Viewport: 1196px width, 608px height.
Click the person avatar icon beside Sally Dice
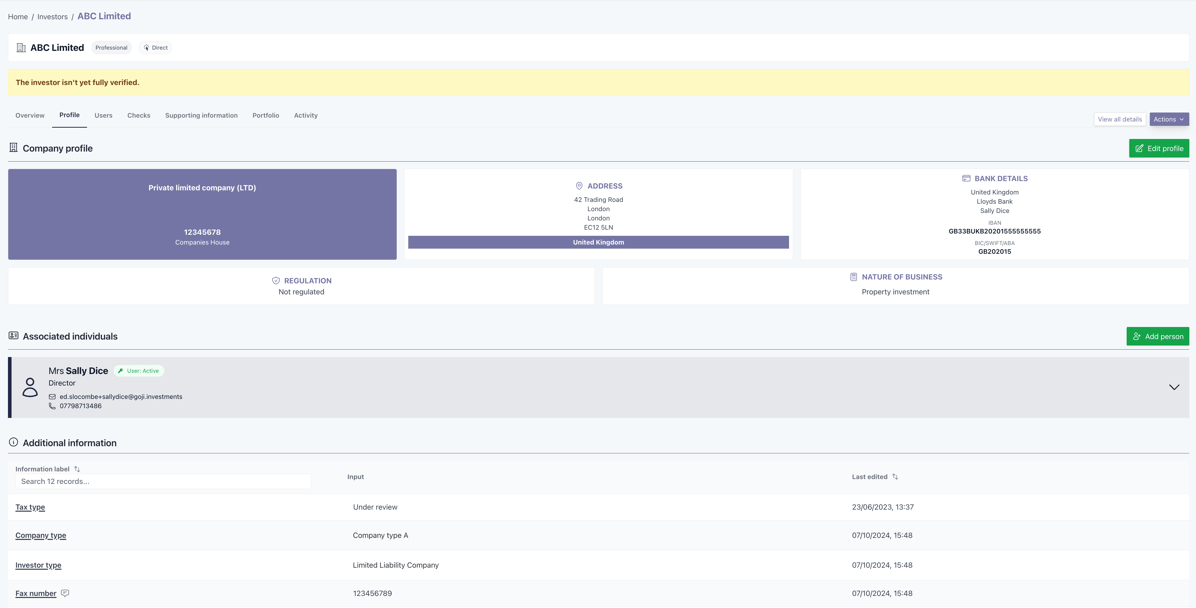click(29, 386)
